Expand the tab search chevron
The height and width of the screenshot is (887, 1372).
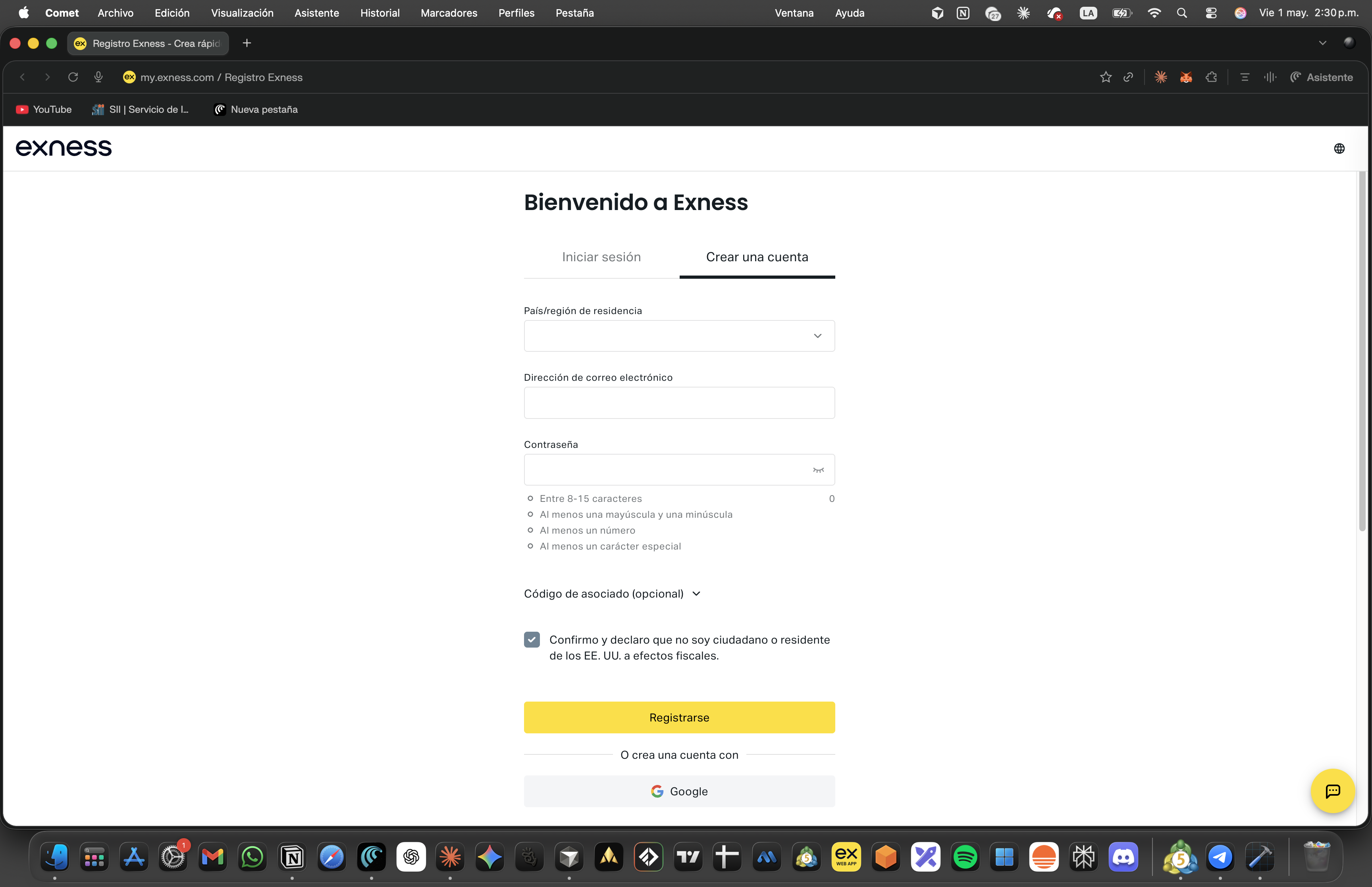point(1322,43)
